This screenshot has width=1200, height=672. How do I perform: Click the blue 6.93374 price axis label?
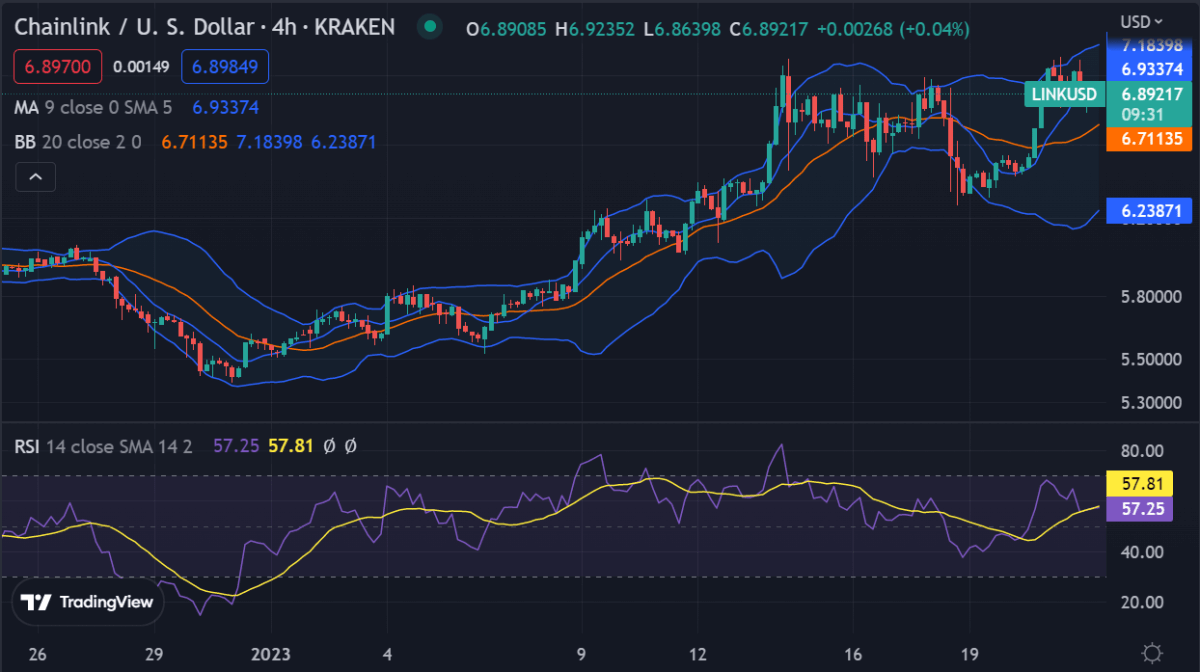tap(1147, 69)
